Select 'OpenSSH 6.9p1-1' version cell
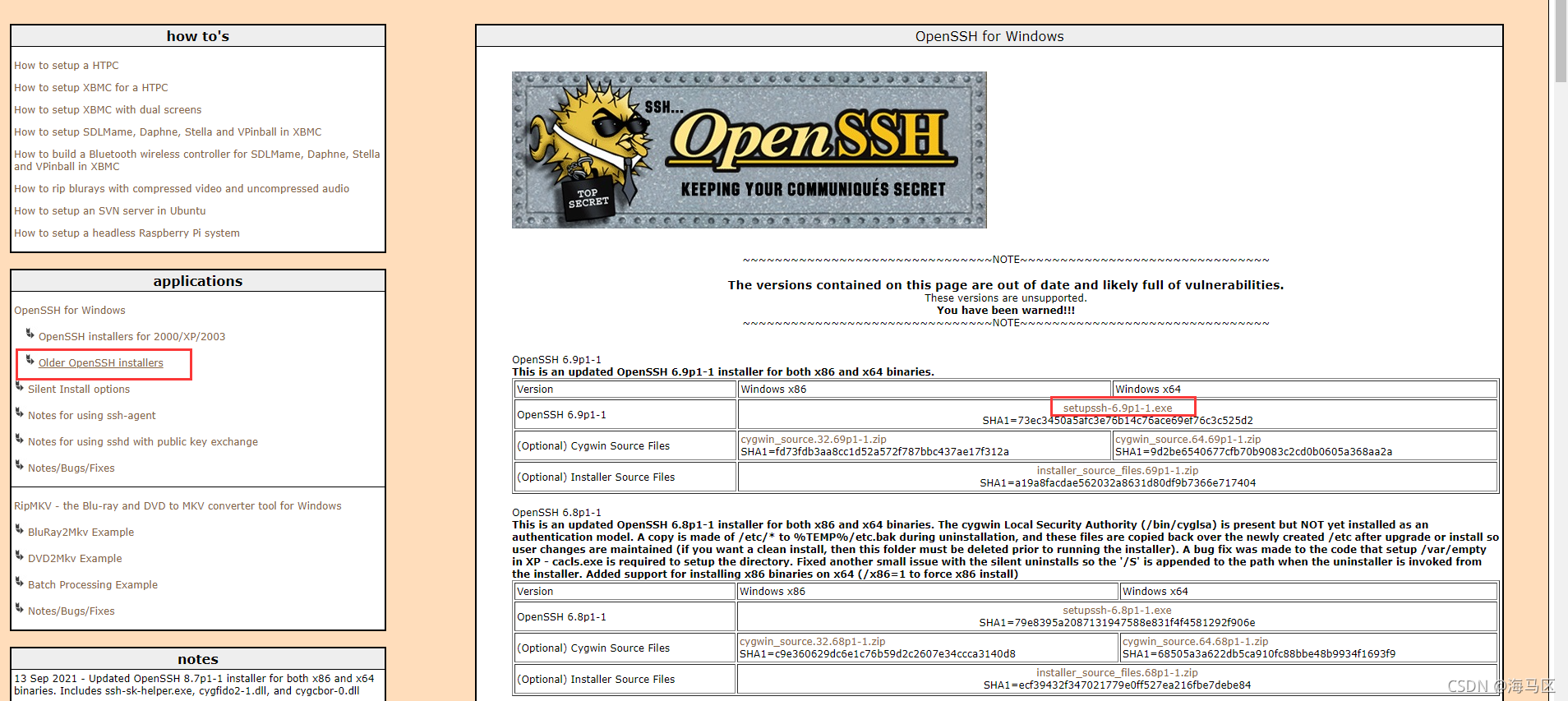The height and width of the screenshot is (701, 1568). point(625,415)
